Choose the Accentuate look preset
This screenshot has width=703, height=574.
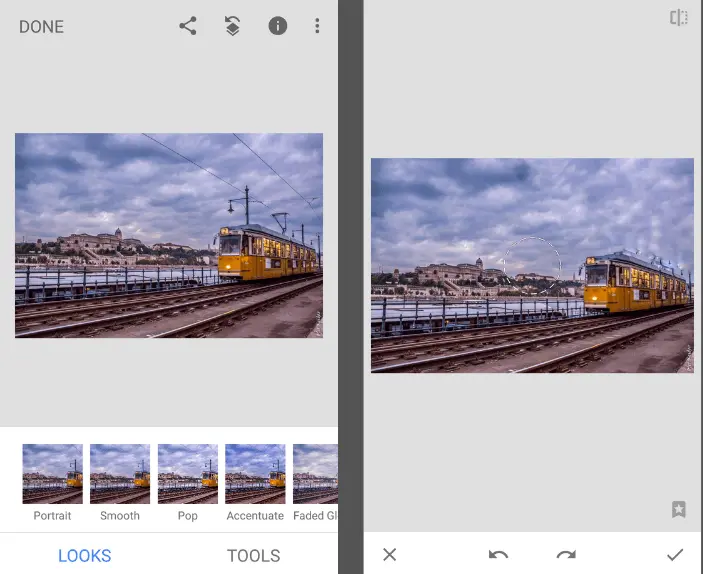coord(255,474)
